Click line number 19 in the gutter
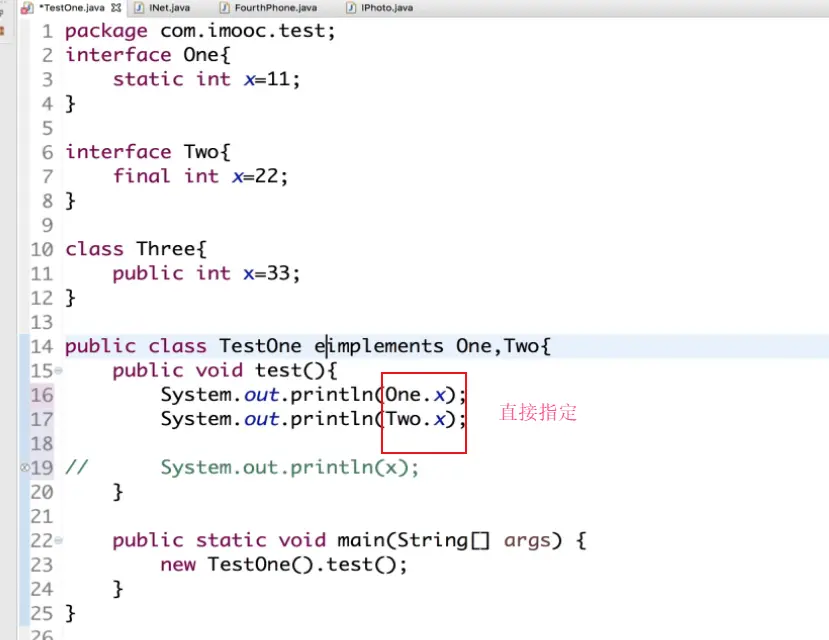The image size is (829, 640). coord(42,468)
